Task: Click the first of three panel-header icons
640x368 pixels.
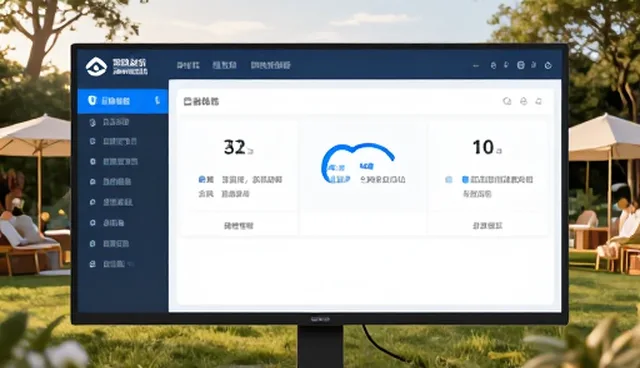Action: coord(507,101)
